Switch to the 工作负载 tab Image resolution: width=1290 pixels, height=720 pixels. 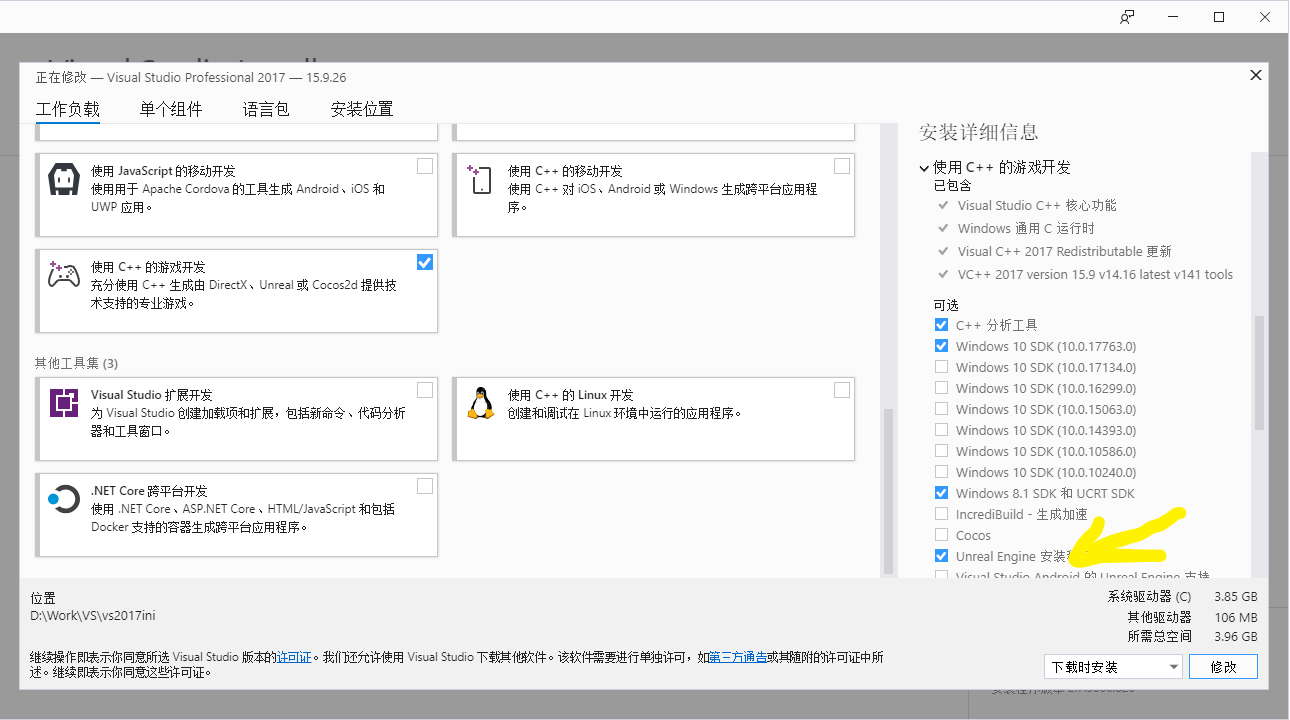[68, 109]
